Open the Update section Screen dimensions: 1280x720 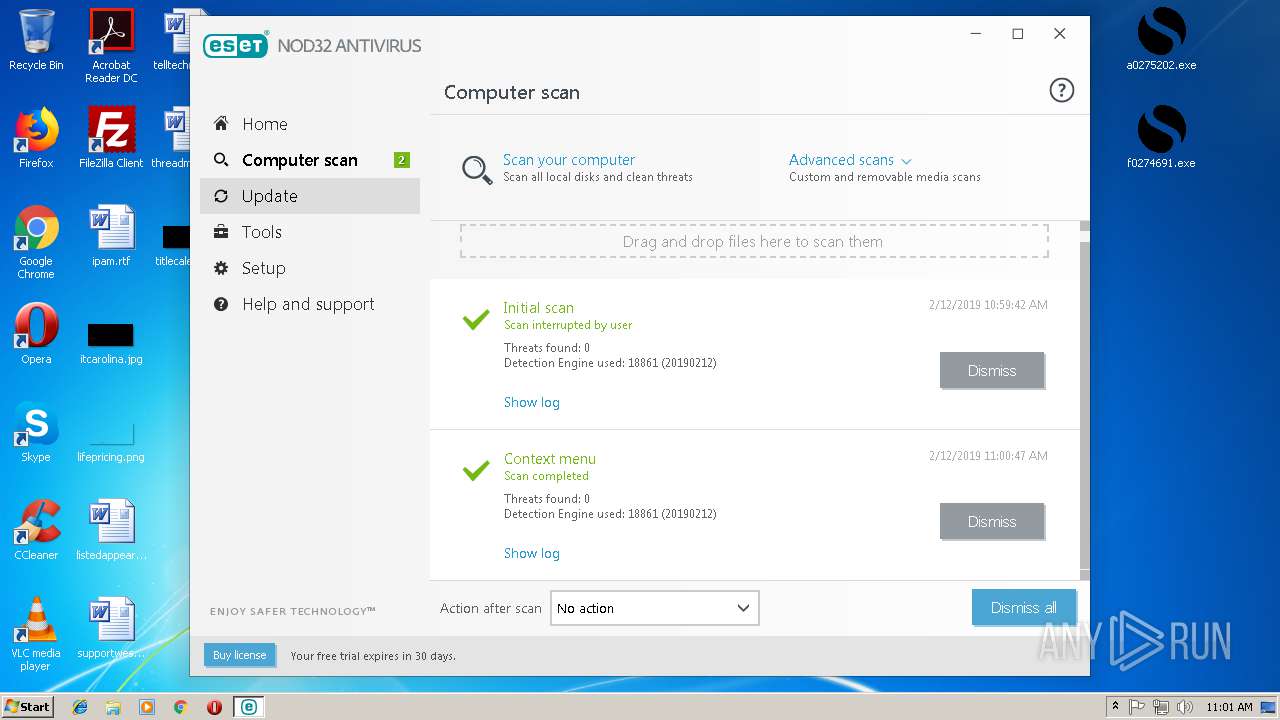pos(310,196)
